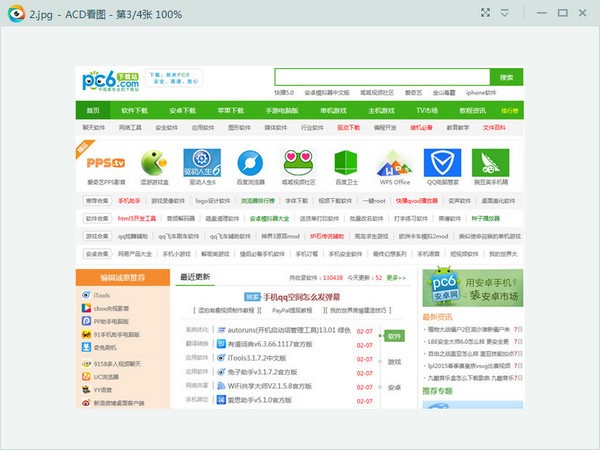Open the iTools3.1.7.2中文版 entry
Image resolution: width=600 pixels, height=450 pixels.
click(257, 358)
